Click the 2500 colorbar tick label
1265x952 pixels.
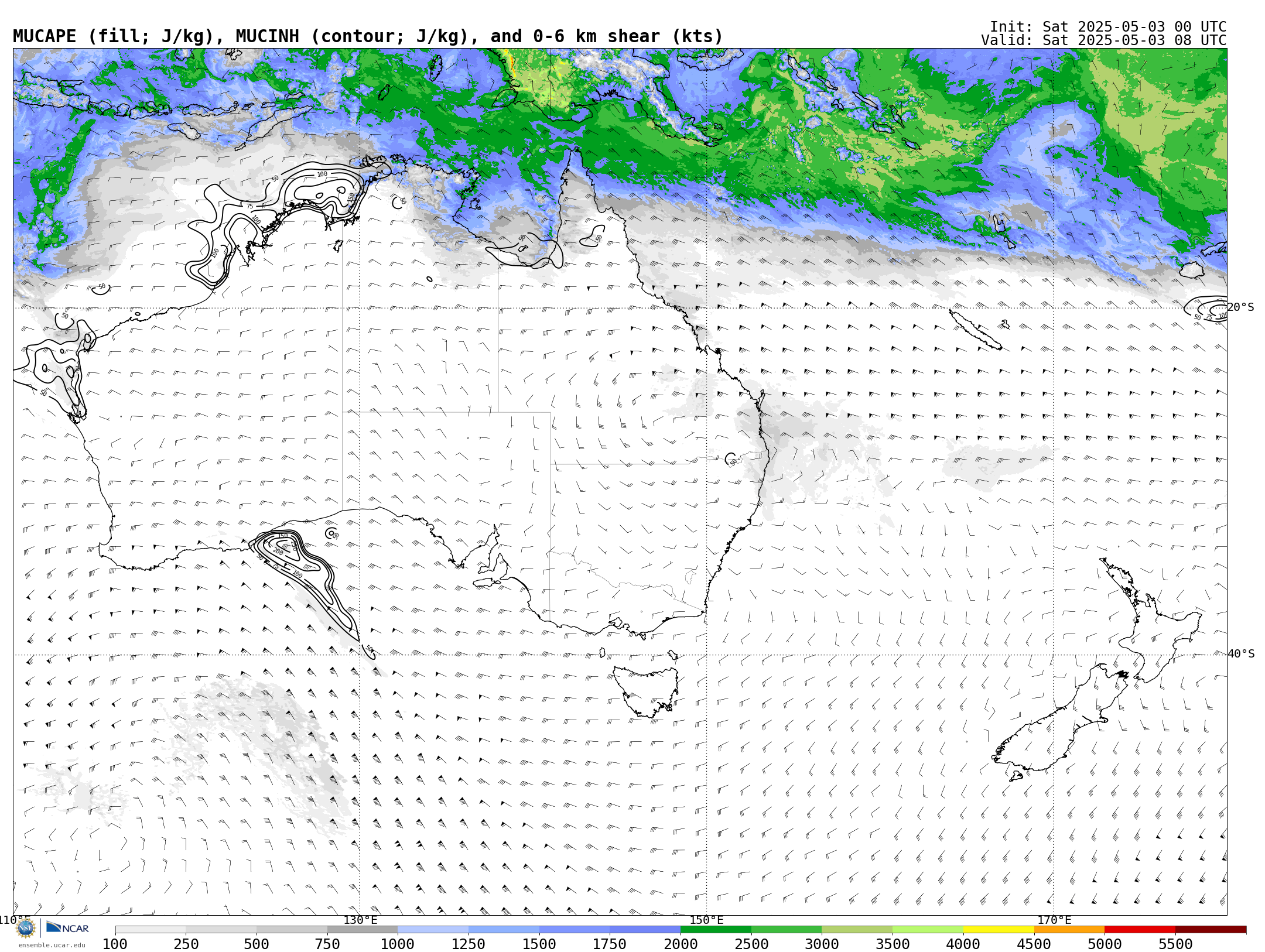pos(751,944)
